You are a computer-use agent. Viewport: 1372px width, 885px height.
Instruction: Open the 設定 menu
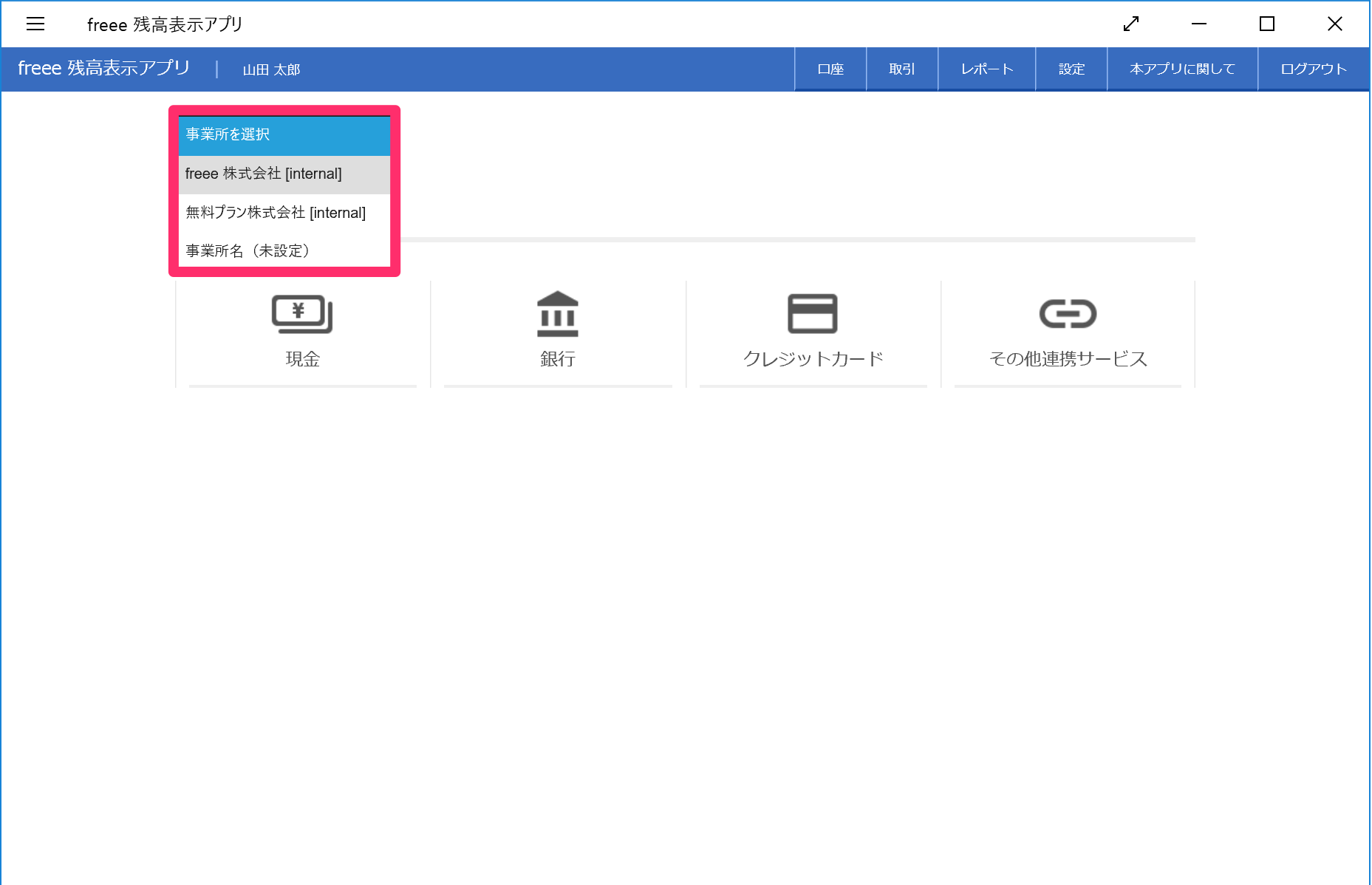tap(1071, 69)
